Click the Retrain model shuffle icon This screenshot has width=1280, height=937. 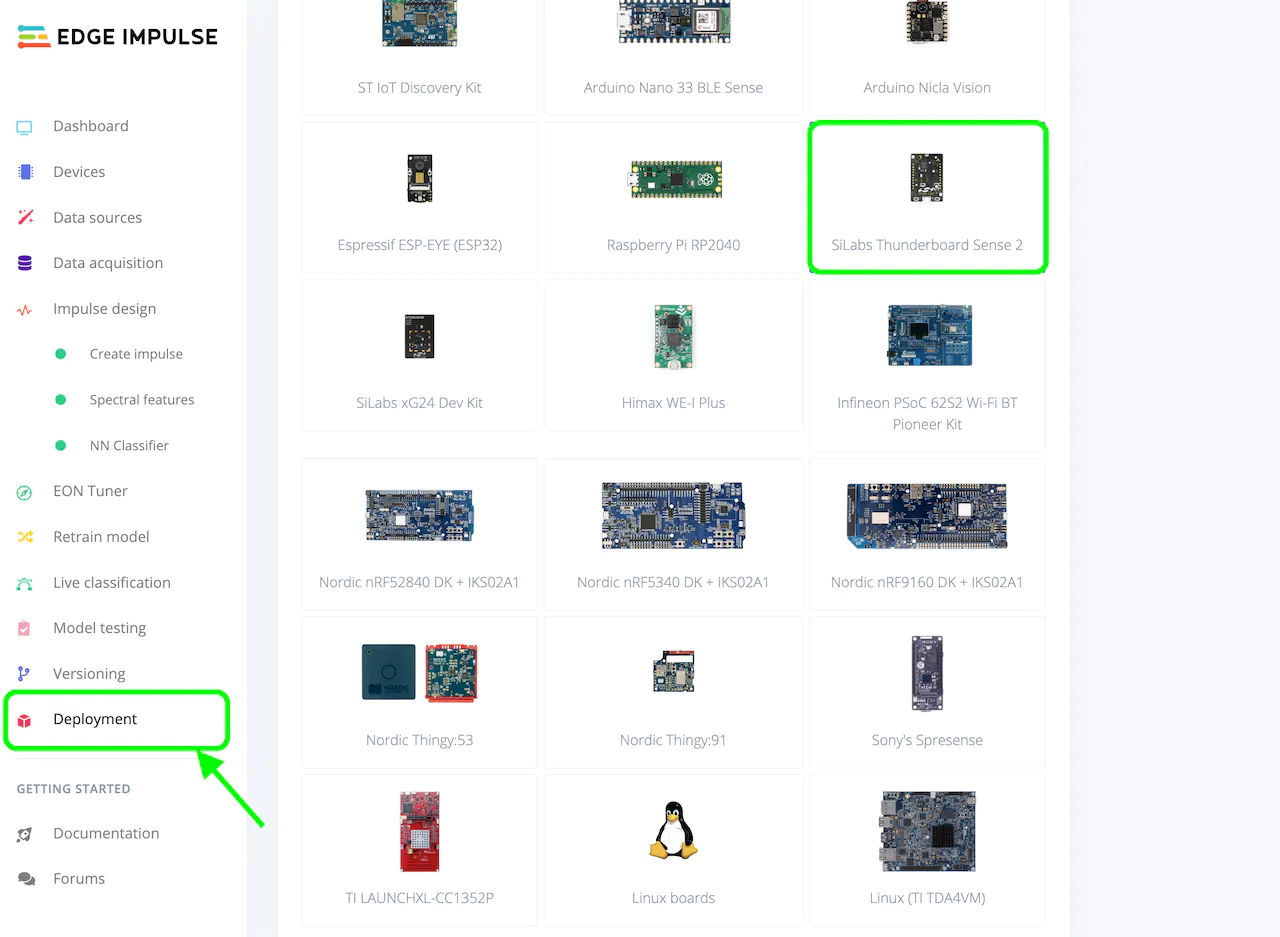pos(25,537)
